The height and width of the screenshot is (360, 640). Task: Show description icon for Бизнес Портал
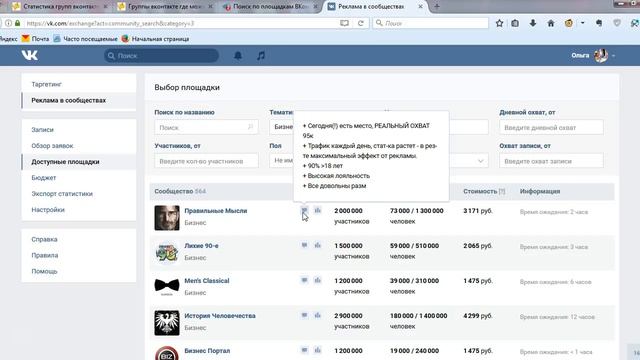(304, 350)
